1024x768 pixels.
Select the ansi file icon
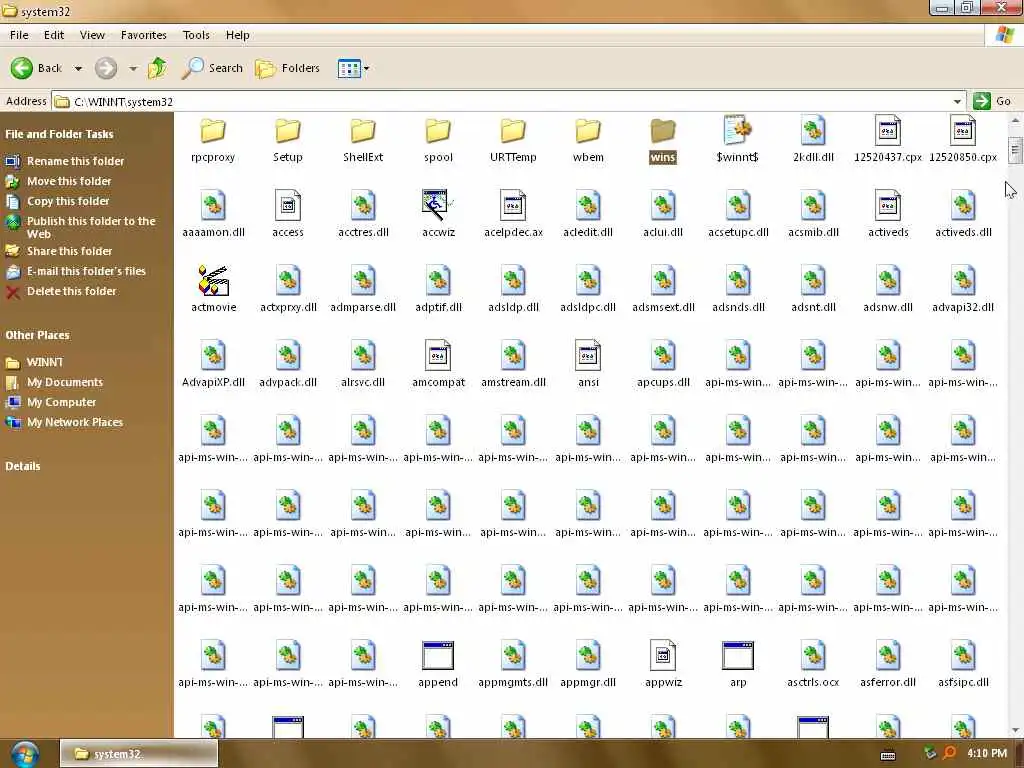pyautogui.click(x=588, y=355)
